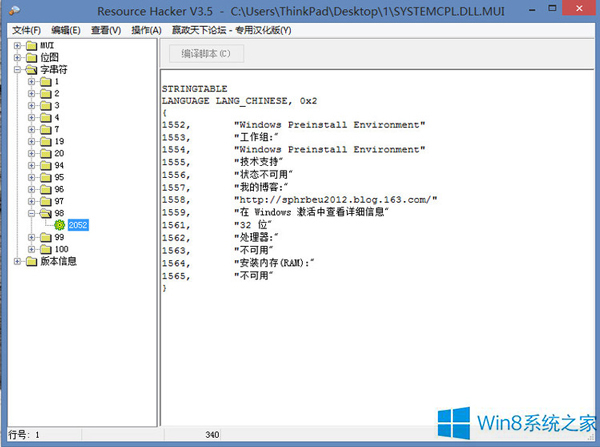Click the "工作组:" string on line 1553
This screenshot has height=447, width=600.
click(x=256, y=137)
